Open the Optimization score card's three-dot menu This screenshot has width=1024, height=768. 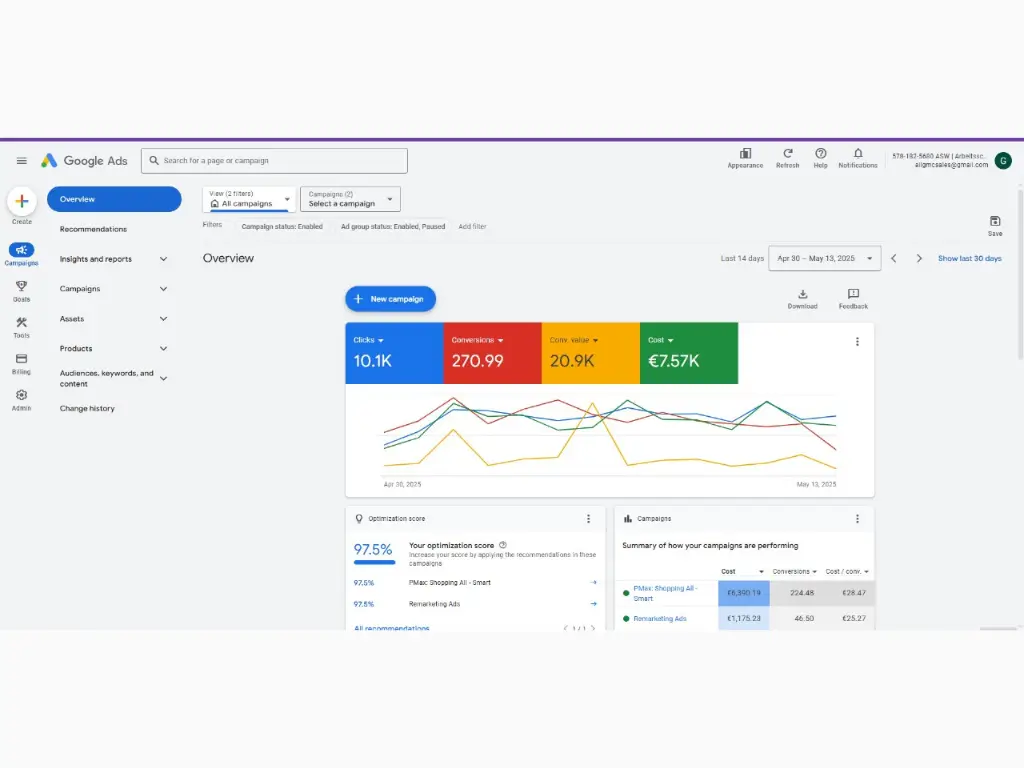(588, 519)
